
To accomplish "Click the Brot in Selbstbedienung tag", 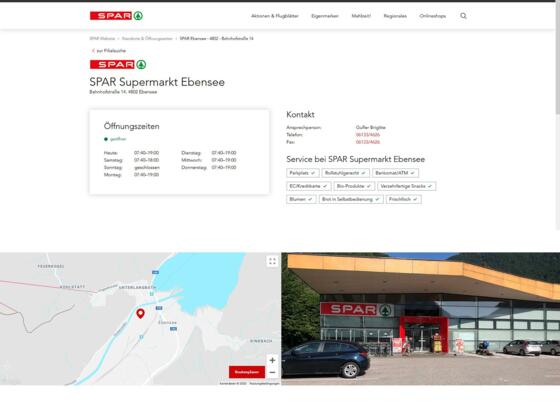I will [x=351, y=199].
